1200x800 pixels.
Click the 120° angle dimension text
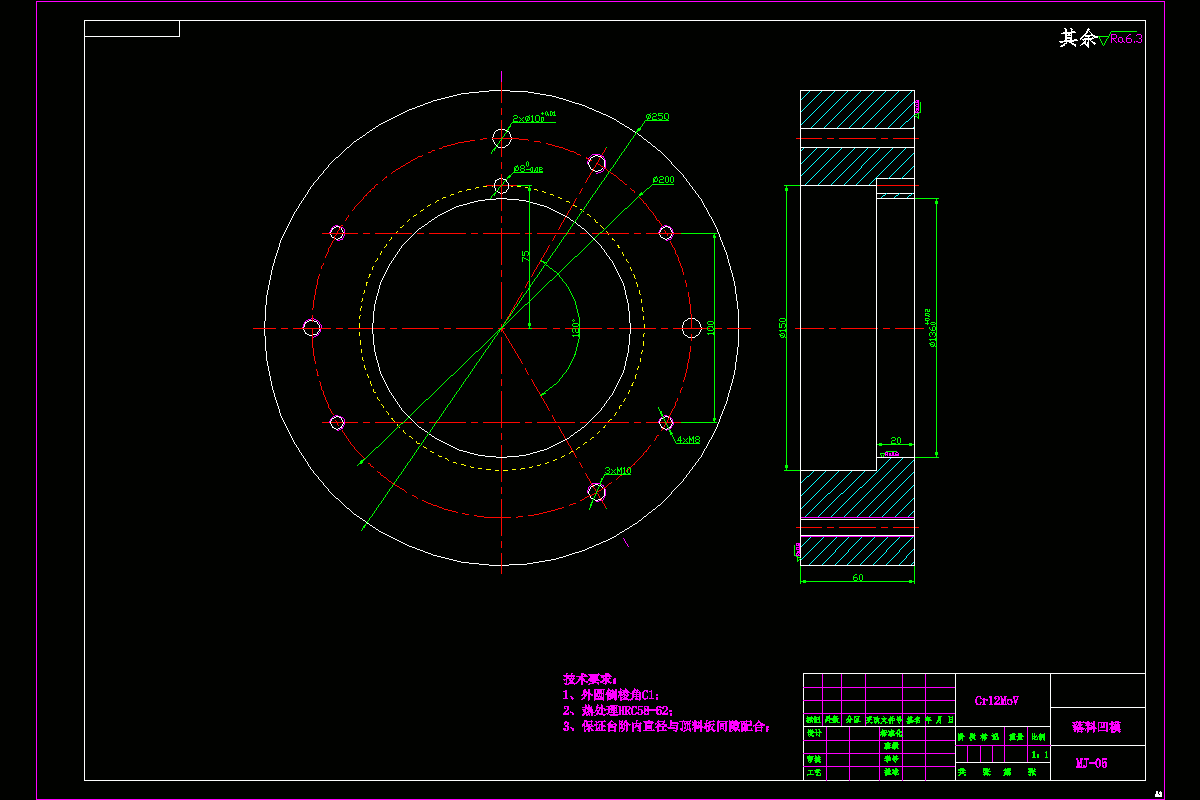575,329
